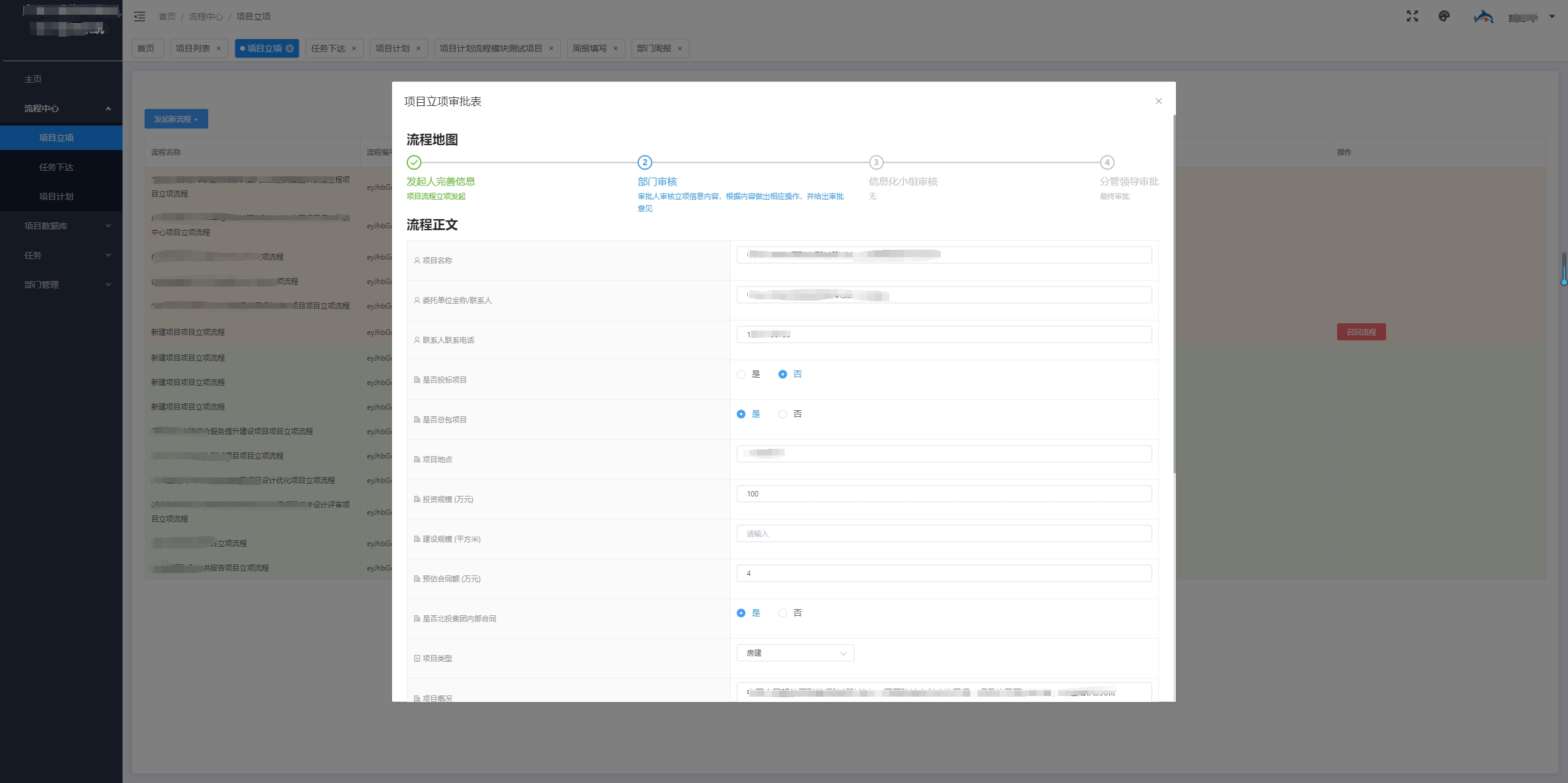Screen dimensions: 1568x783
Task: Click the 投资规模 field showing 100
Action: click(944, 493)
